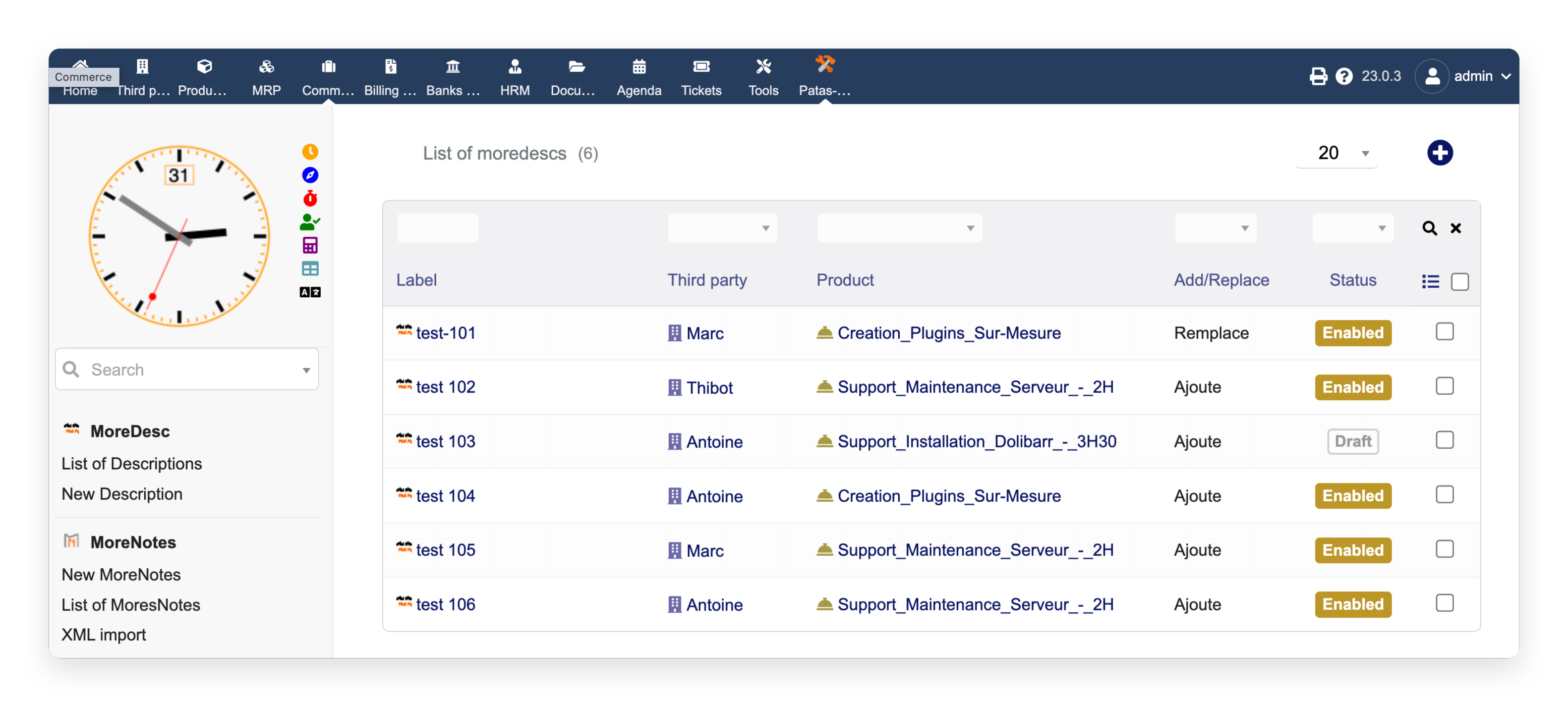This screenshot has width=1568, height=707.
Task: Click the Patas hammer icon in menu
Action: pyautogui.click(x=825, y=65)
